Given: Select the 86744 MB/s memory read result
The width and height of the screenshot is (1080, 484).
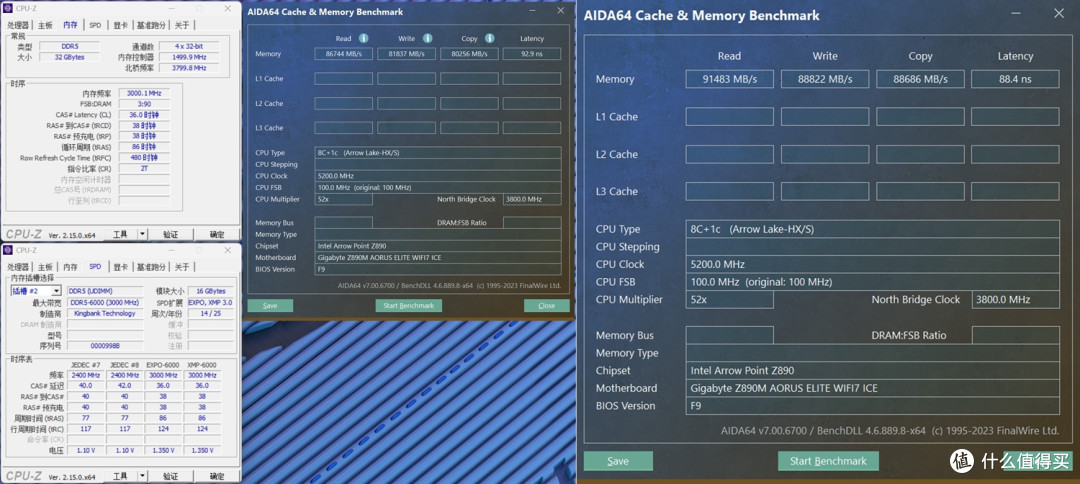Looking at the screenshot, I should pos(344,54).
